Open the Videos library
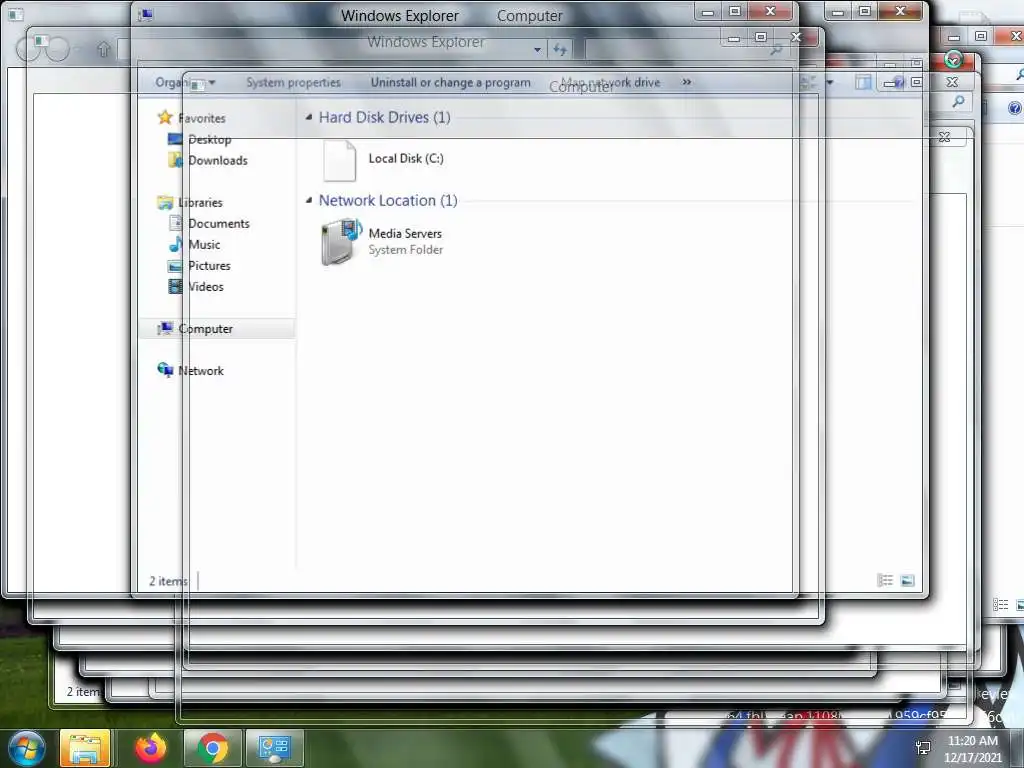Image resolution: width=1024 pixels, height=768 pixels. pyautogui.click(x=196, y=287)
